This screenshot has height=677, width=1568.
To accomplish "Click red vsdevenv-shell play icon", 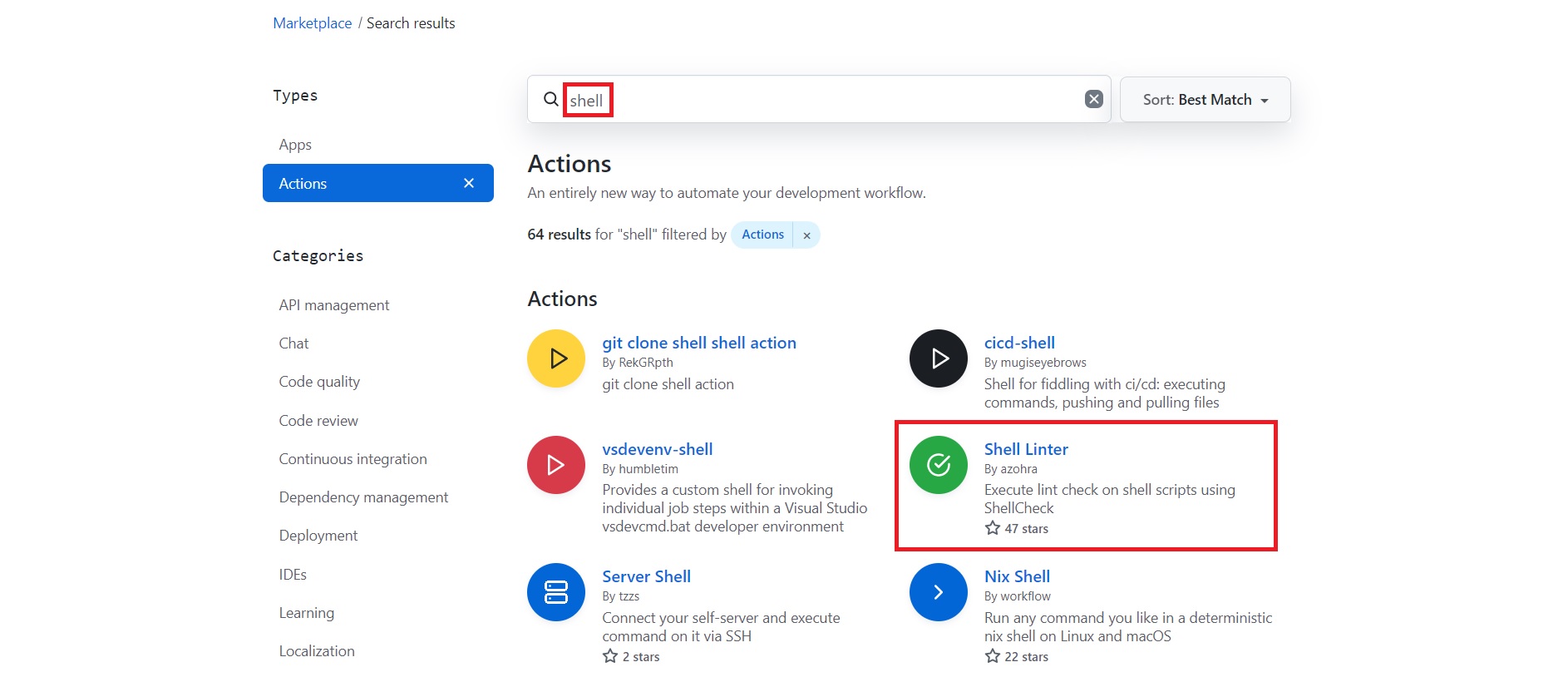I will pyautogui.click(x=556, y=465).
